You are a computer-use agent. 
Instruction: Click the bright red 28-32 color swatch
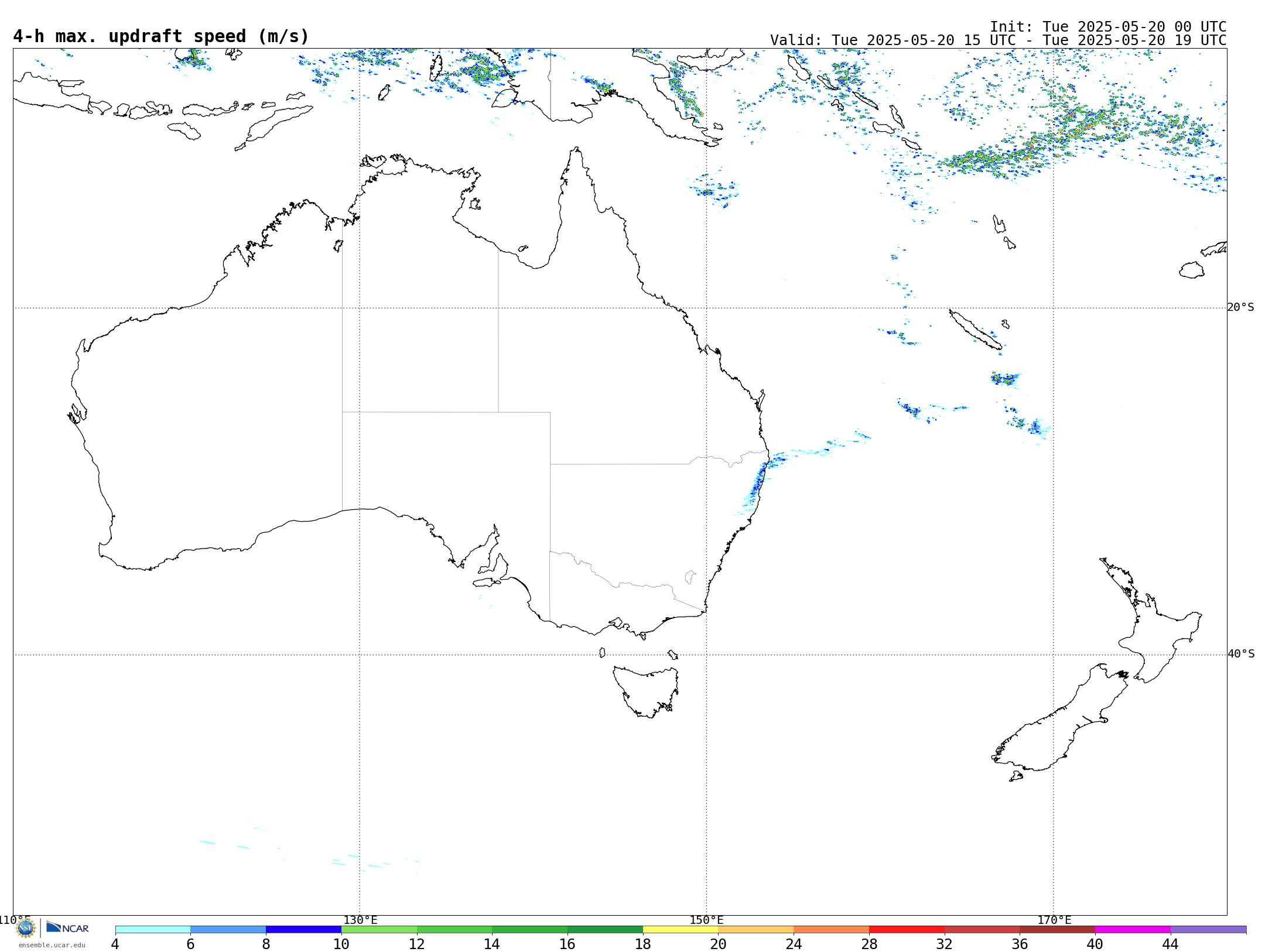907,930
